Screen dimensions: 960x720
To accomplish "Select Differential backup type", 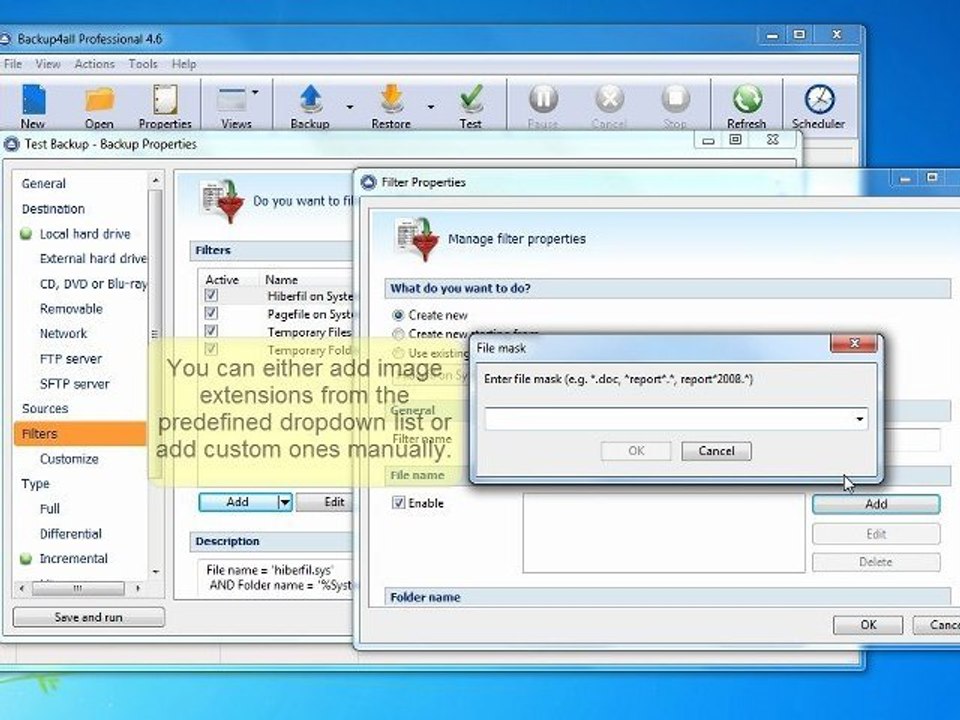I will pos(70,534).
